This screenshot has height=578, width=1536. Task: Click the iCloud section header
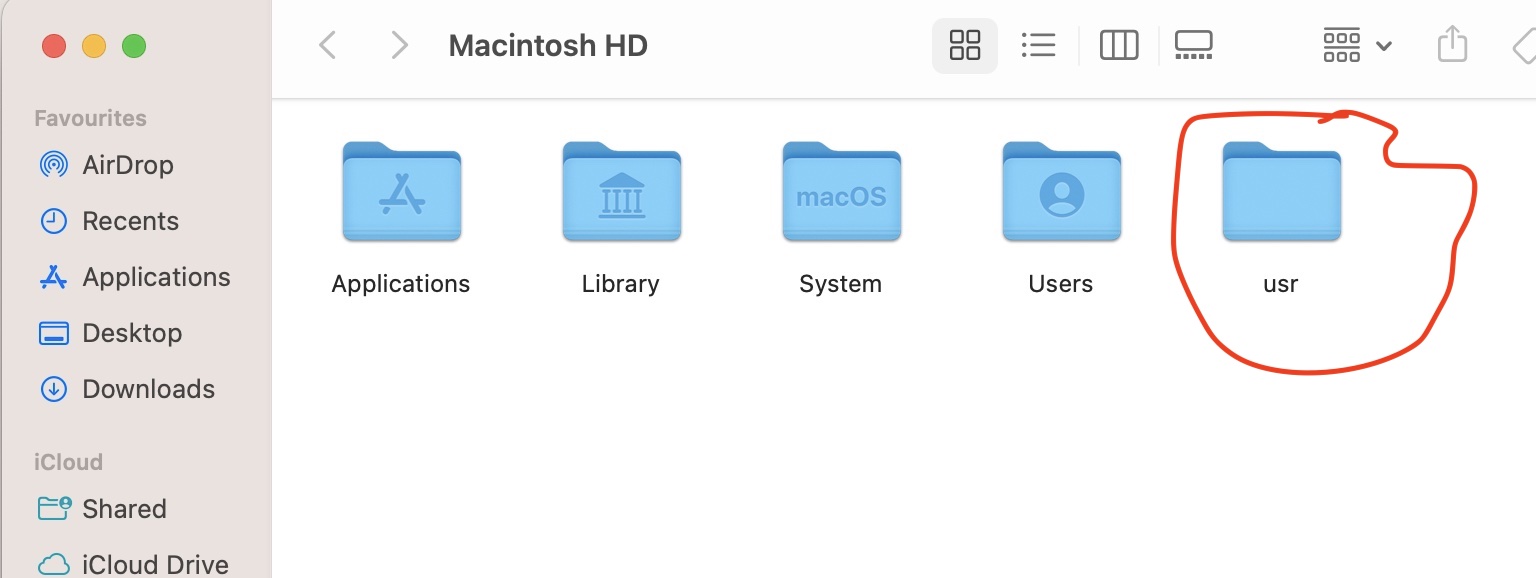tap(68, 462)
